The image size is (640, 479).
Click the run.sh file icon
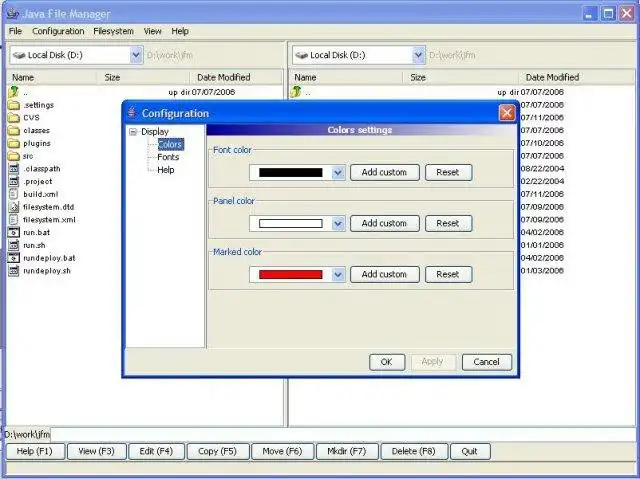click(x=14, y=245)
